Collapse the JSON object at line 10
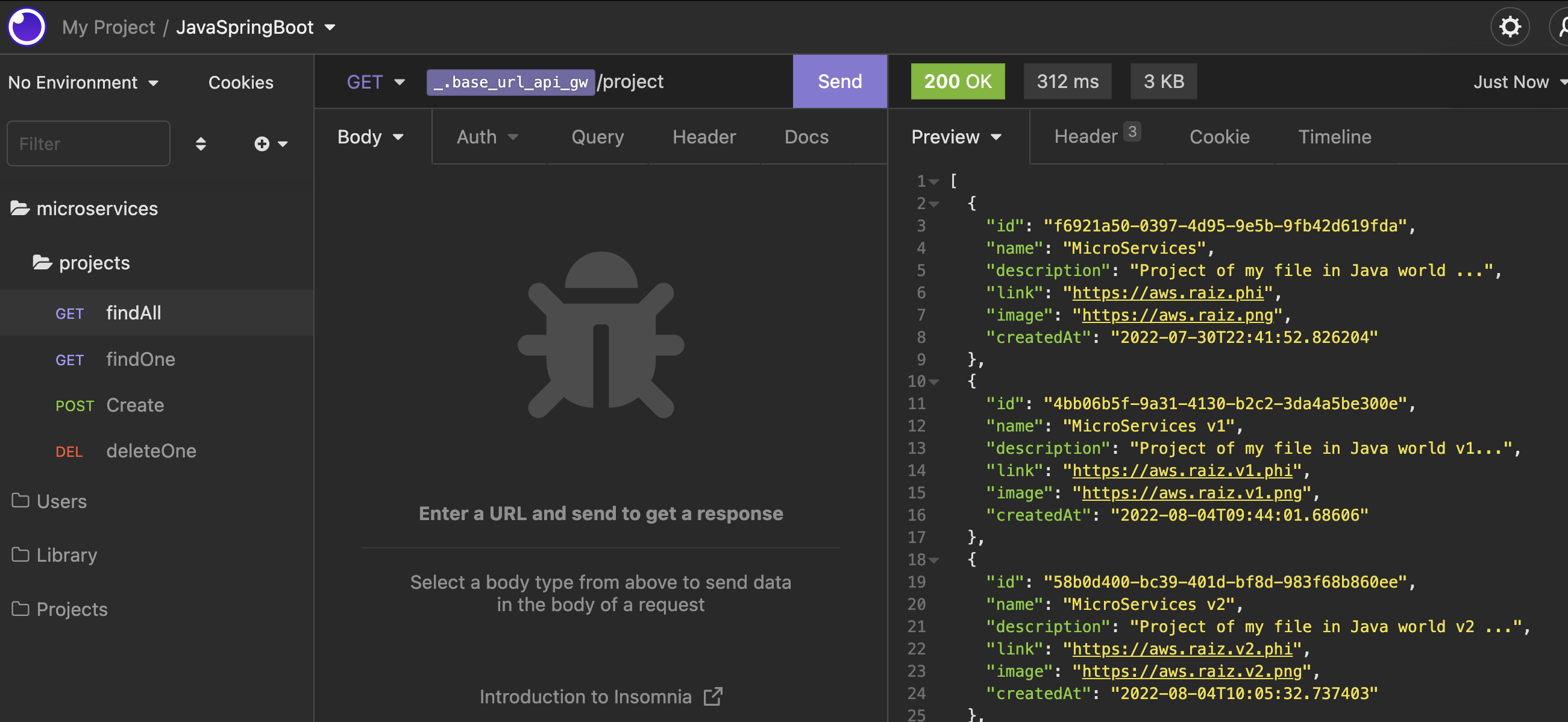 tap(933, 381)
